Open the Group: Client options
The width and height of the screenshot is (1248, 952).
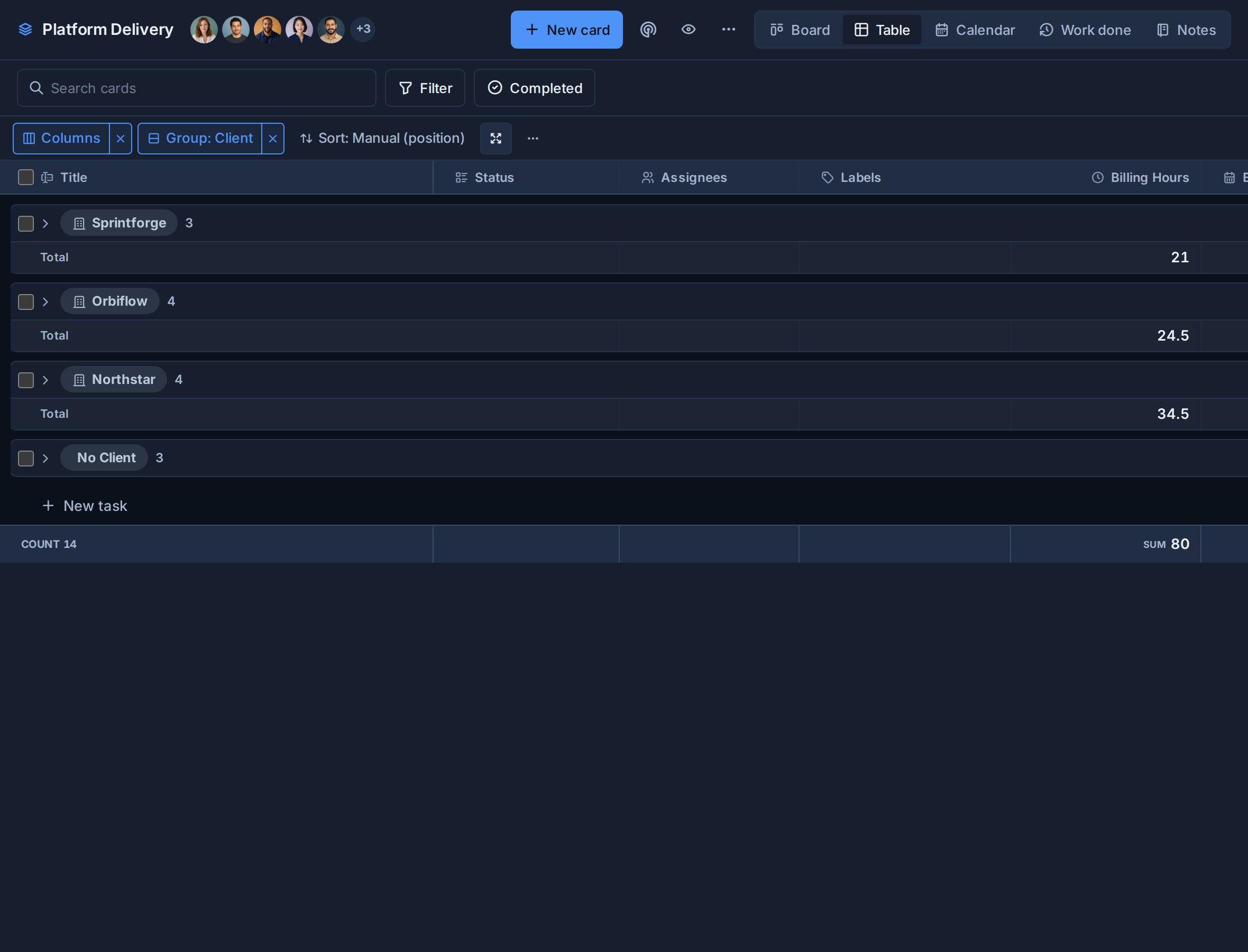pos(200,138)
